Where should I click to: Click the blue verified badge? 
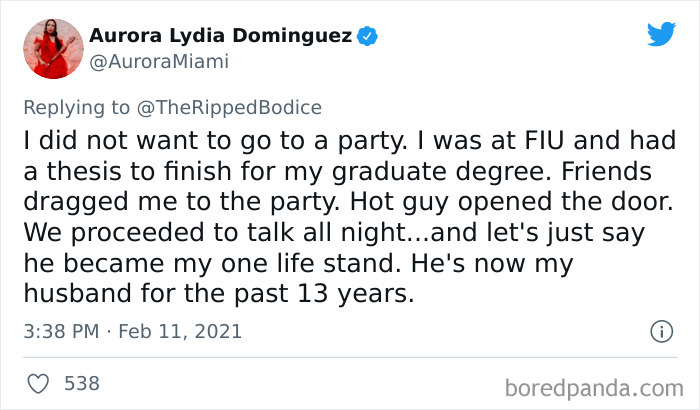368,37
